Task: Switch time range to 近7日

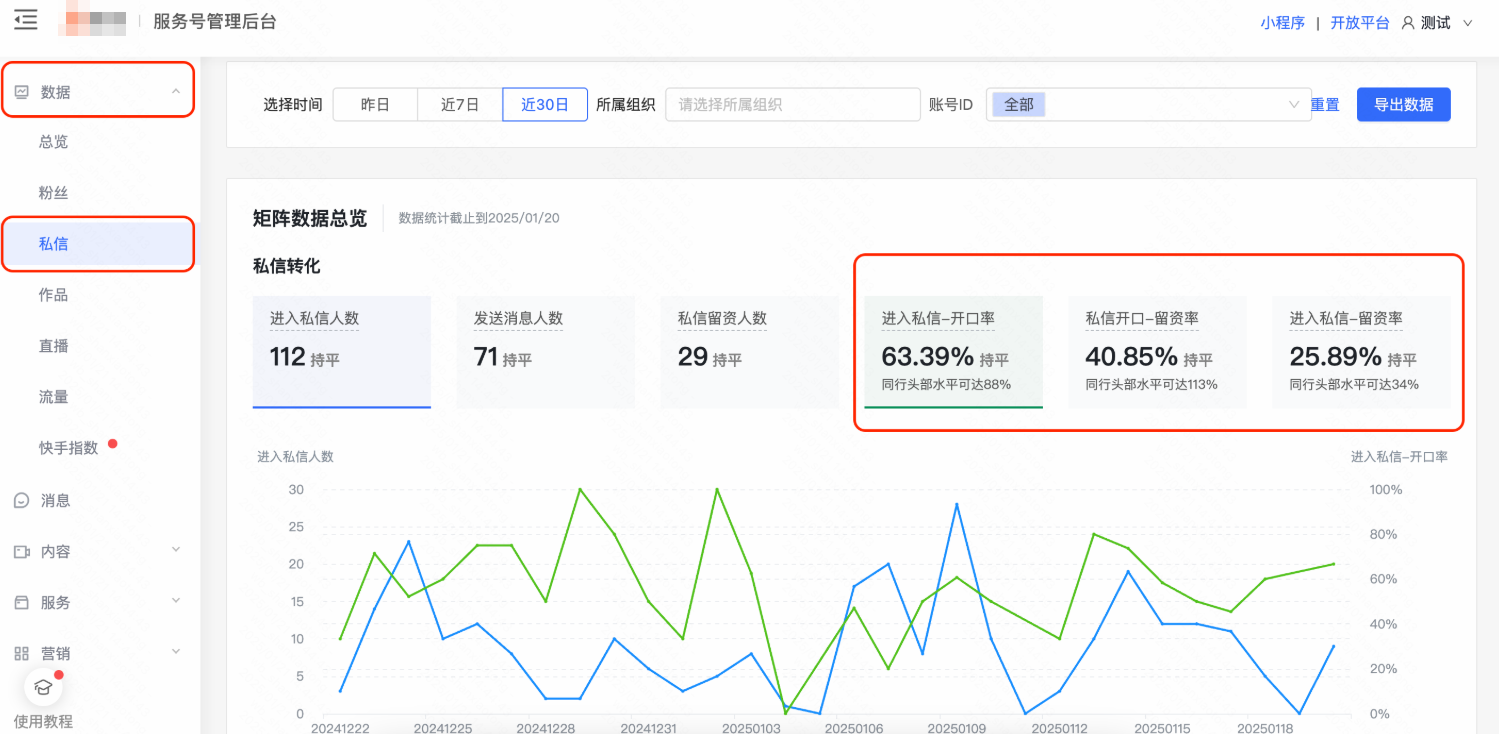Action: tap(459, 104)
